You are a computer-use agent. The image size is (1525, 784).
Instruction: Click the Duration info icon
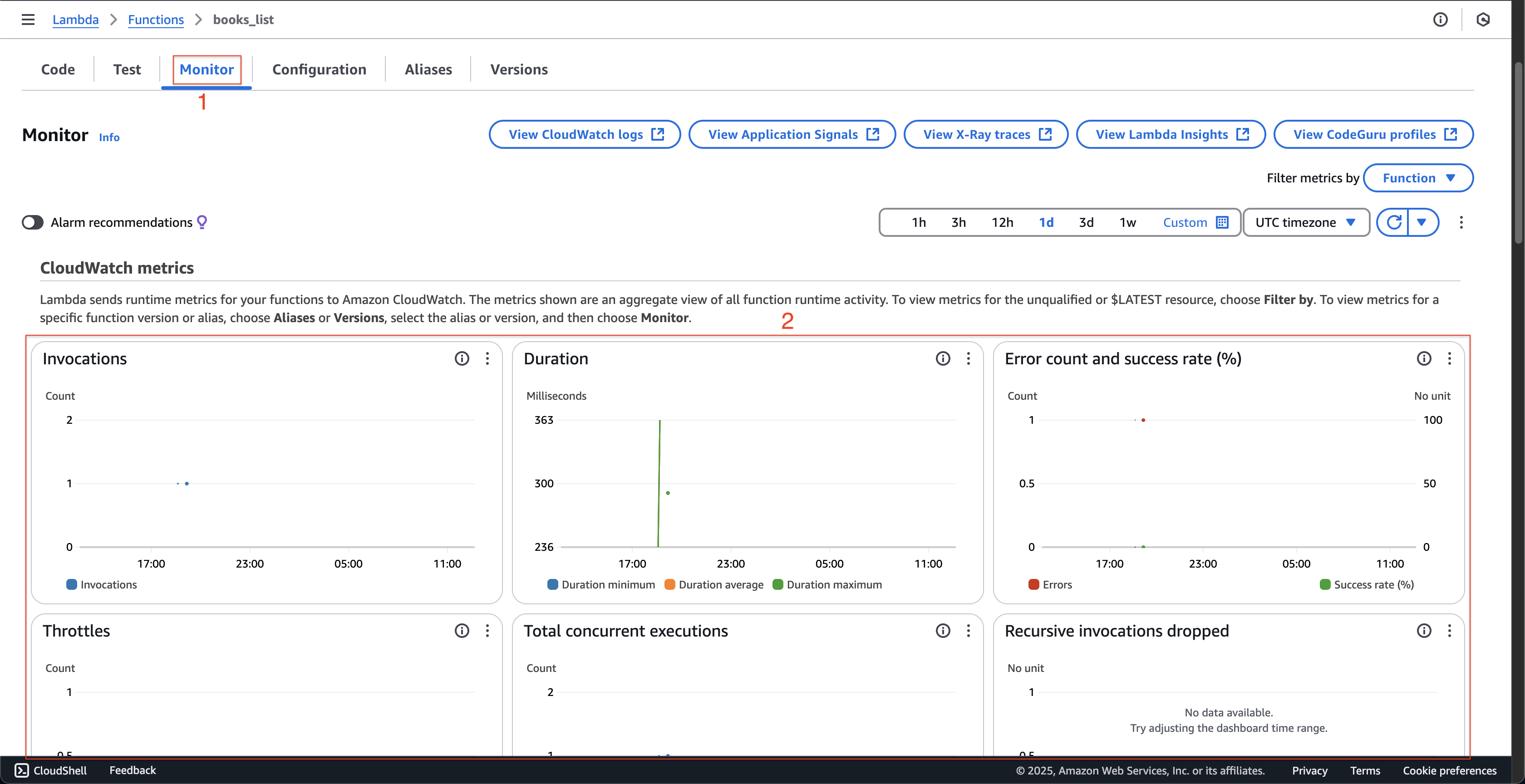943,359
